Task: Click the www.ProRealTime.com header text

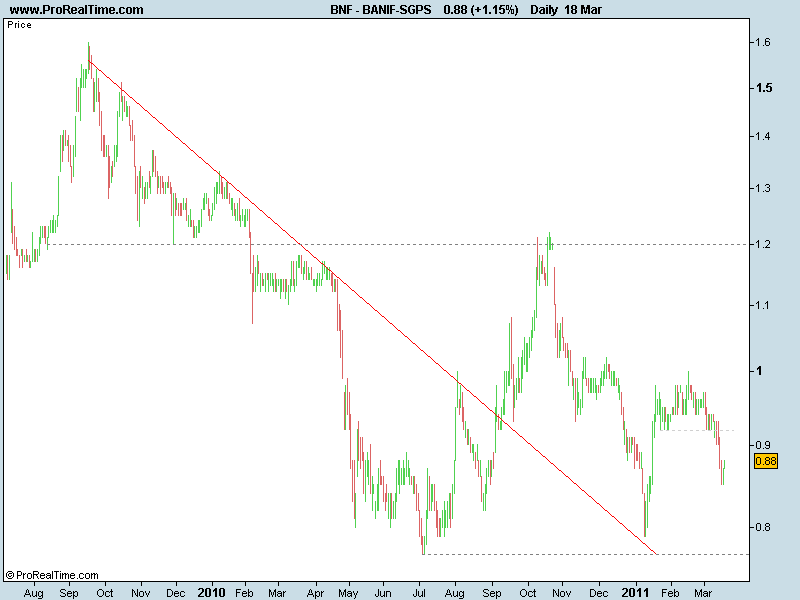Action: pyautogui.click(x=77, y=10)
